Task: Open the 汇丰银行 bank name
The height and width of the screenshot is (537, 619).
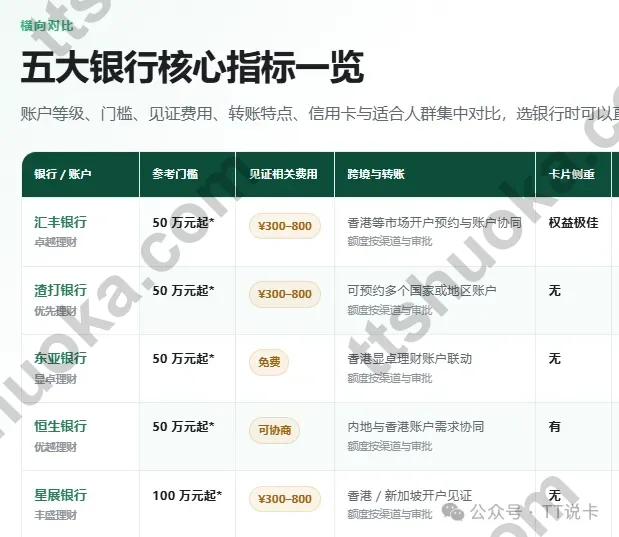Action: (60, 222)
